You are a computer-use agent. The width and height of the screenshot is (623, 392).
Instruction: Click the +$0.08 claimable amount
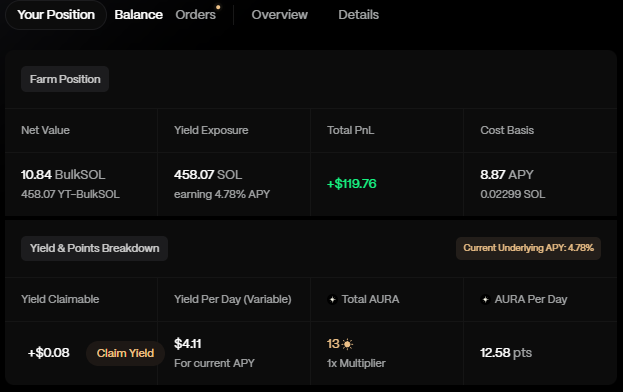point(48,353)
